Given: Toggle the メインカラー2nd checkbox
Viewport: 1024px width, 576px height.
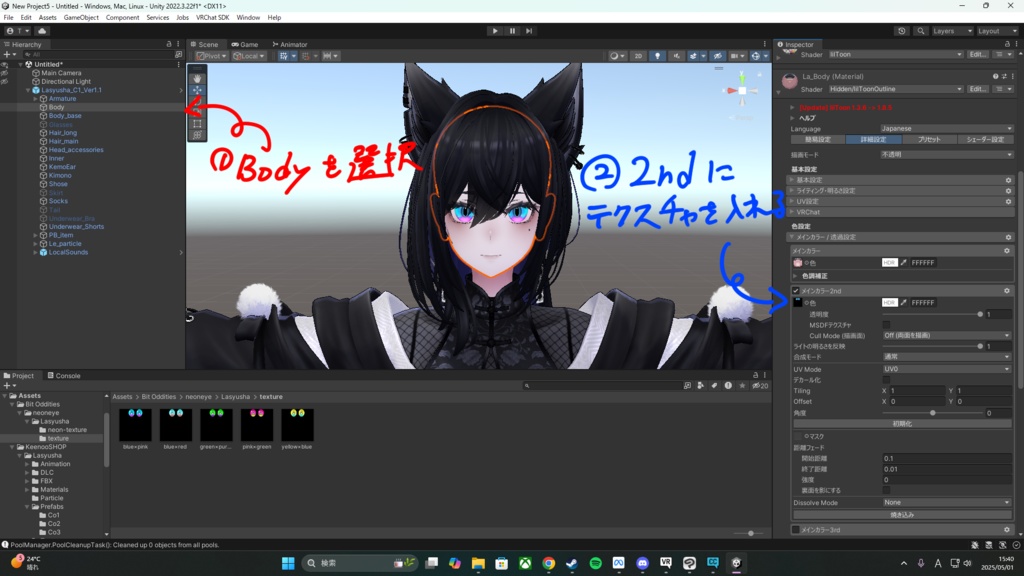Looking at the screenshot, I should pos(795,291).
